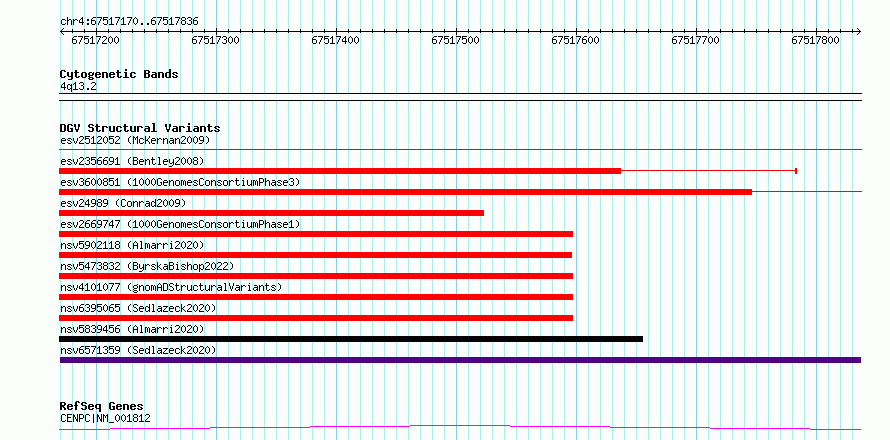The width and height of the screenshot is (890, 440).
Task: Click the thin red esv2512052 variant line
Action: click(x=460, y=149)
